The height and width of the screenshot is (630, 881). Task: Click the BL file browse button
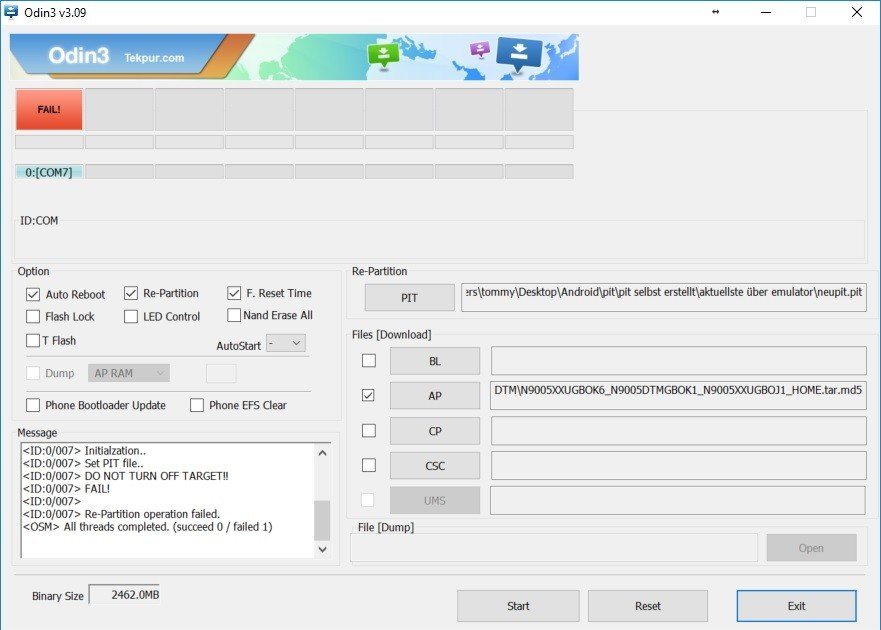tap(435, 361)
